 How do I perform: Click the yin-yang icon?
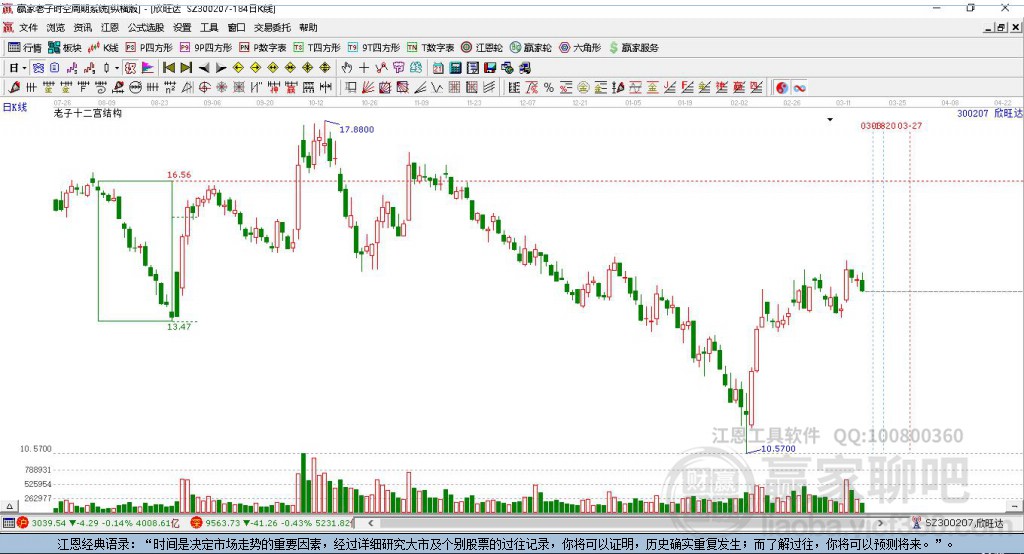[782, 88]
